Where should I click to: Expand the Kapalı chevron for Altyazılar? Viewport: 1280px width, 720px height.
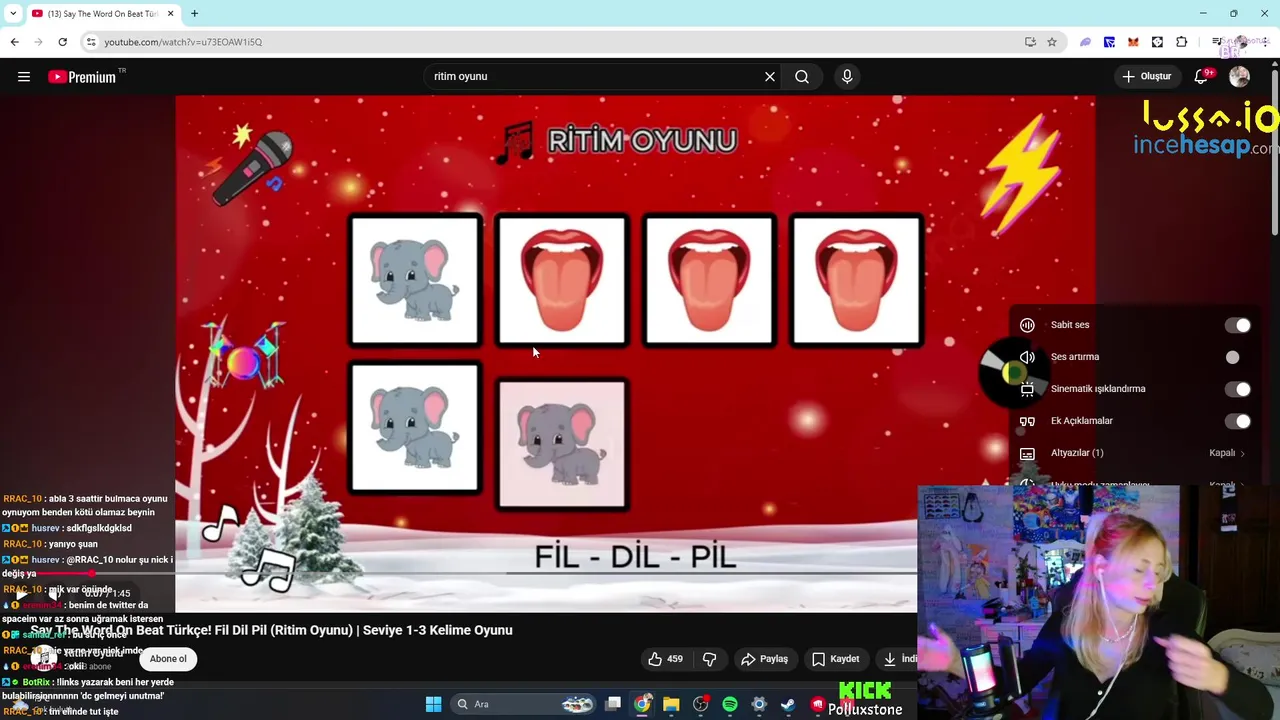pyautogui.click(x=1242, y=453)
